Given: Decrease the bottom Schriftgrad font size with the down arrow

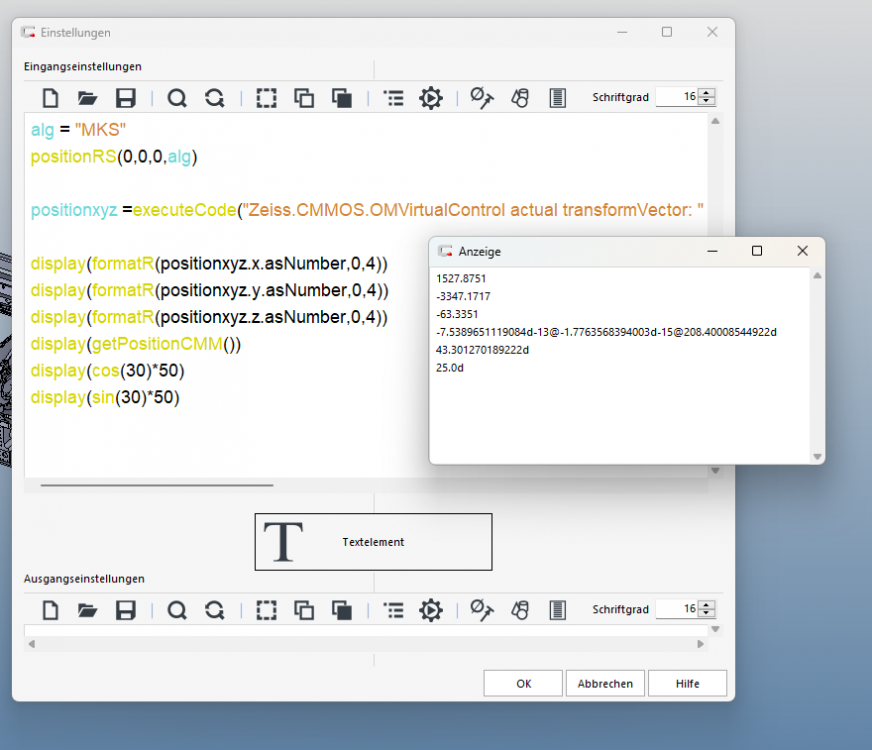Looking at the screenshot, I should [707, 614].
